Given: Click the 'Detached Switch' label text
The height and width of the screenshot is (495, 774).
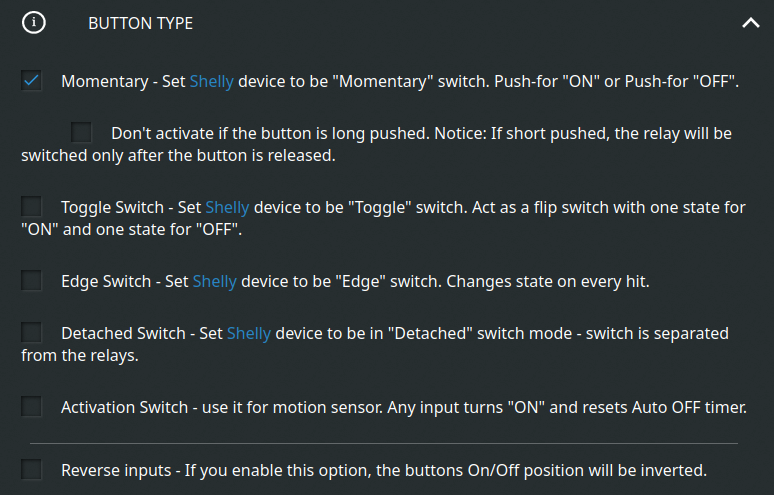Looking at the screenshot, I should tap(123, 334).
